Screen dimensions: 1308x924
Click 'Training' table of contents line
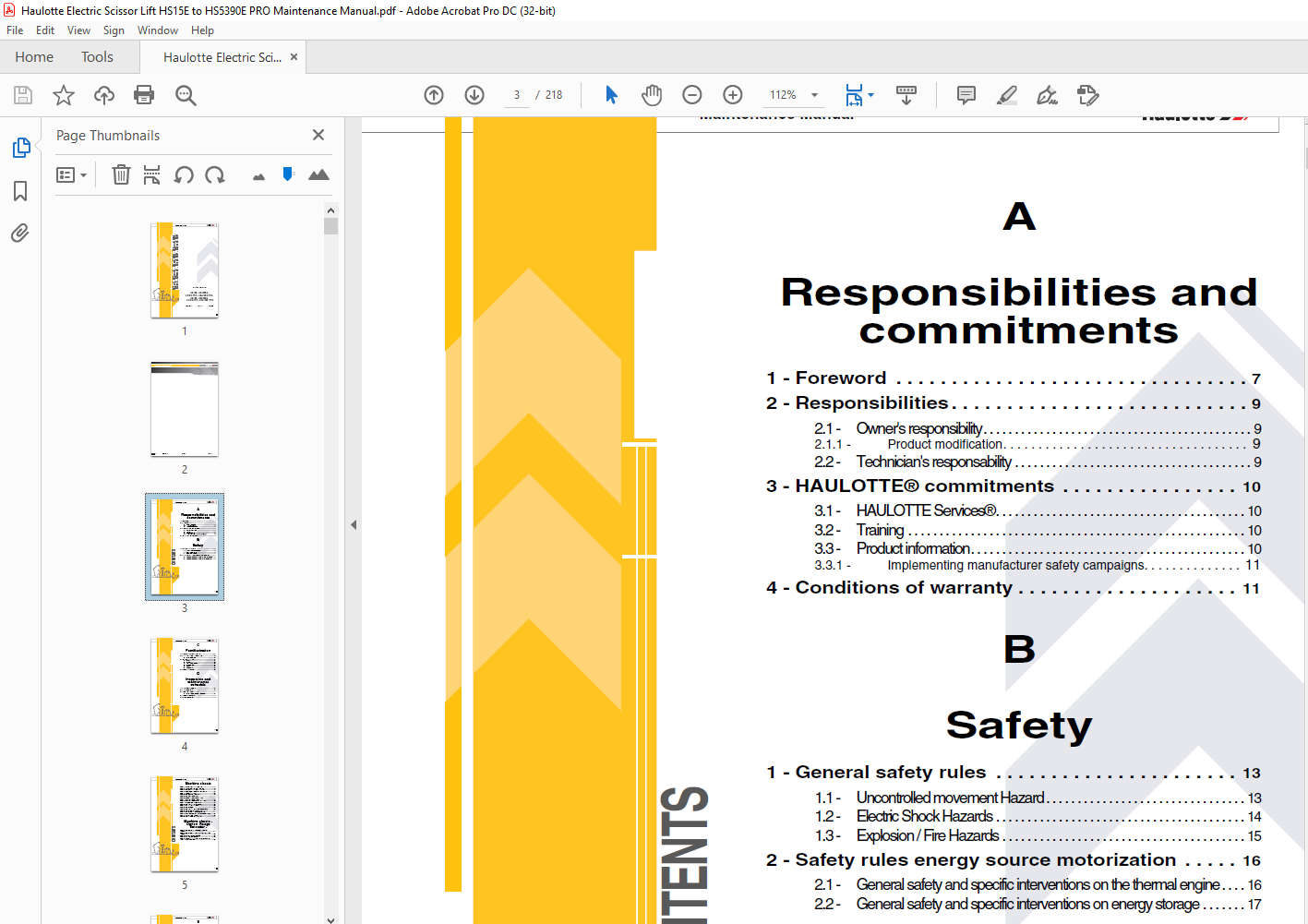point(1038,530)
